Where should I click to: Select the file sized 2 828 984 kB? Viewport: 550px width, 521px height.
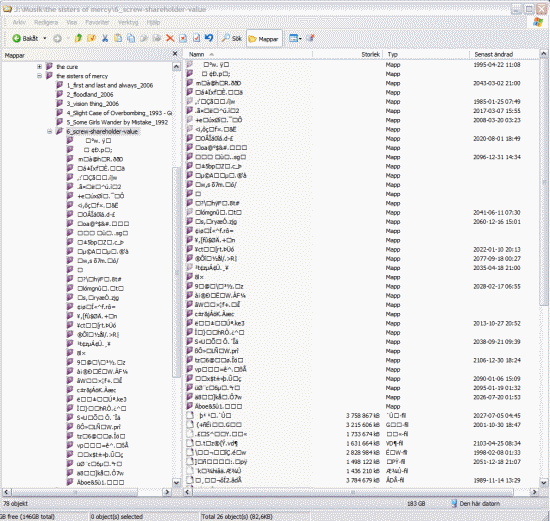[221, 453]
